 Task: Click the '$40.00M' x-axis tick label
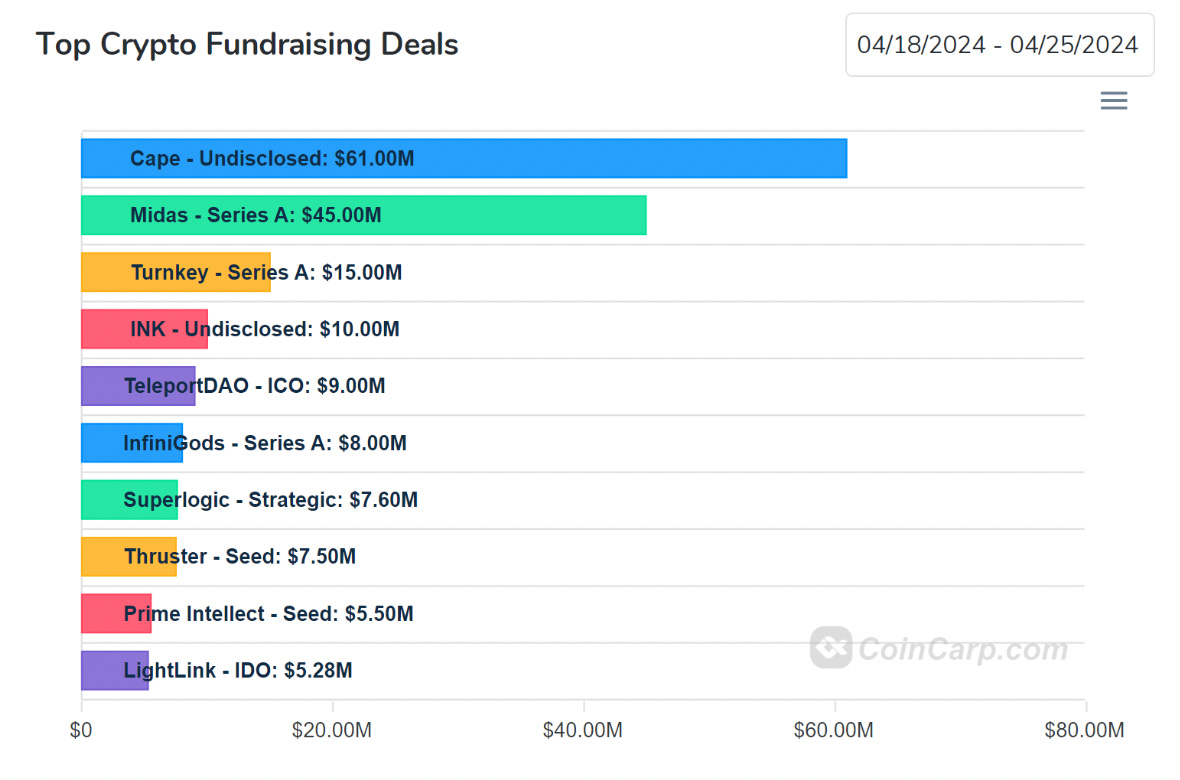(583, 731)
